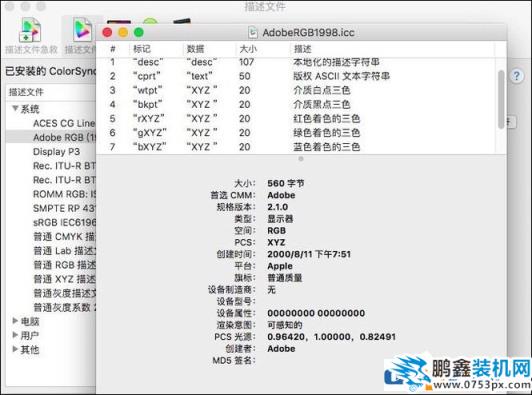
Task: Select the "desc" tag row
Action: [297, 62]
